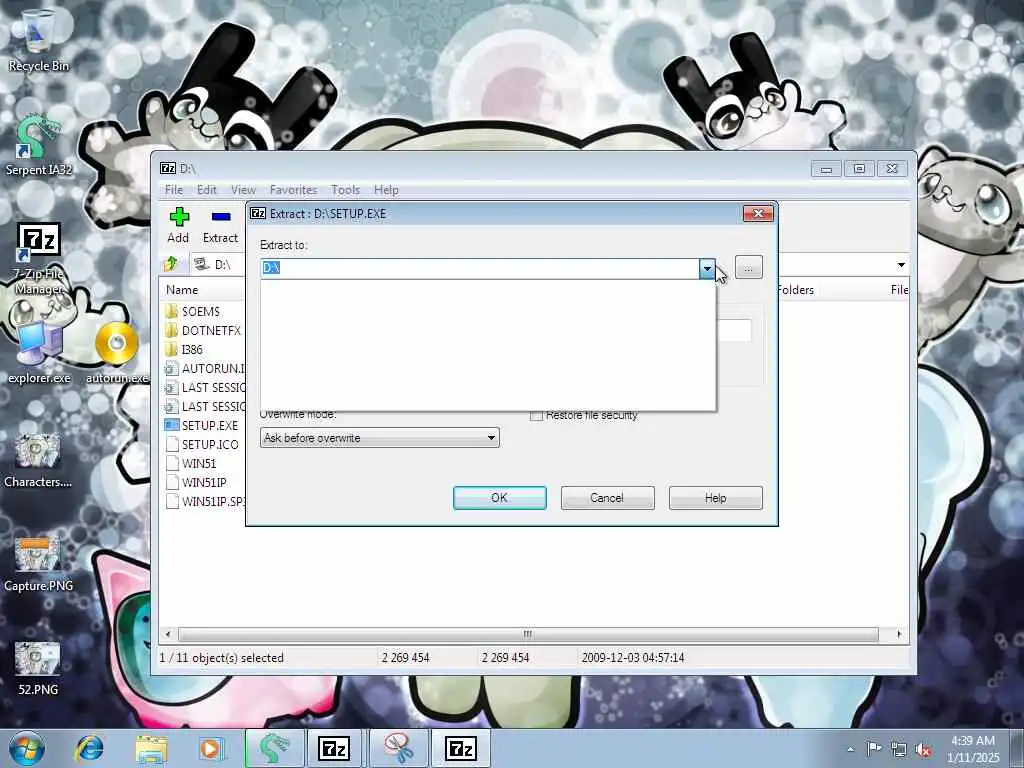This screenshot has width=1024, height=768.
Task: Open Favorites menu in 7-Zip
Action: pyautogui.click(x=293, y=189)
